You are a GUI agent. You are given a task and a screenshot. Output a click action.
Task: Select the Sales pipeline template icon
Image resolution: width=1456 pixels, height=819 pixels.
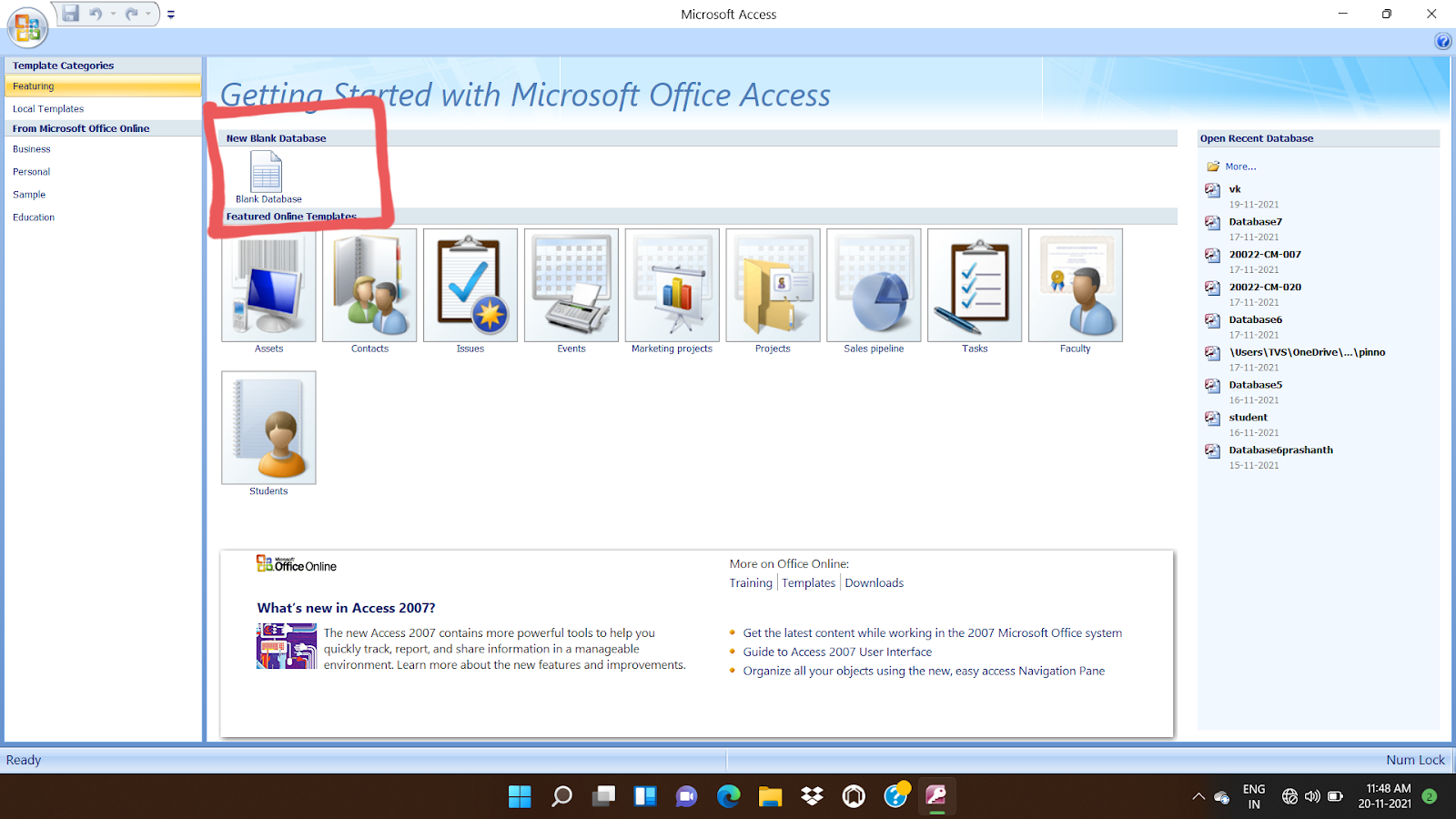(874, 285)
